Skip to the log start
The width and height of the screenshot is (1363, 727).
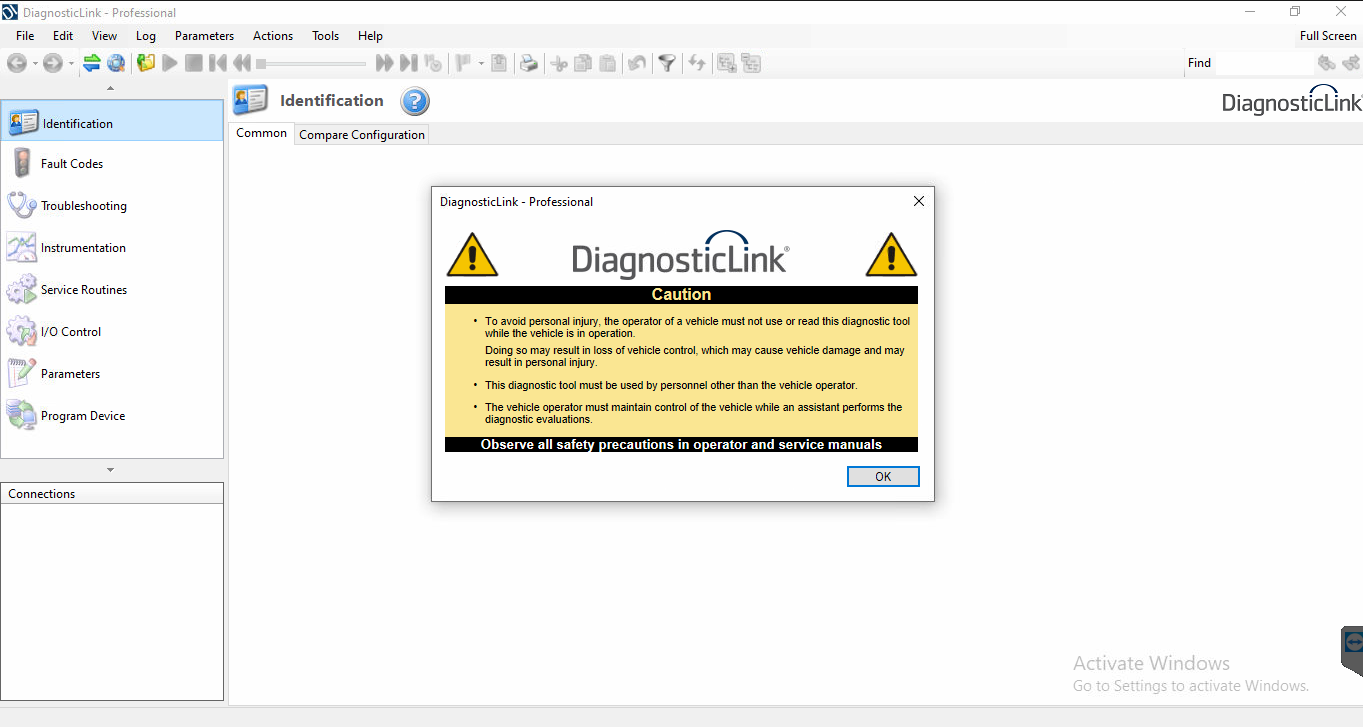pyautogui.click(x=218, y=63)
